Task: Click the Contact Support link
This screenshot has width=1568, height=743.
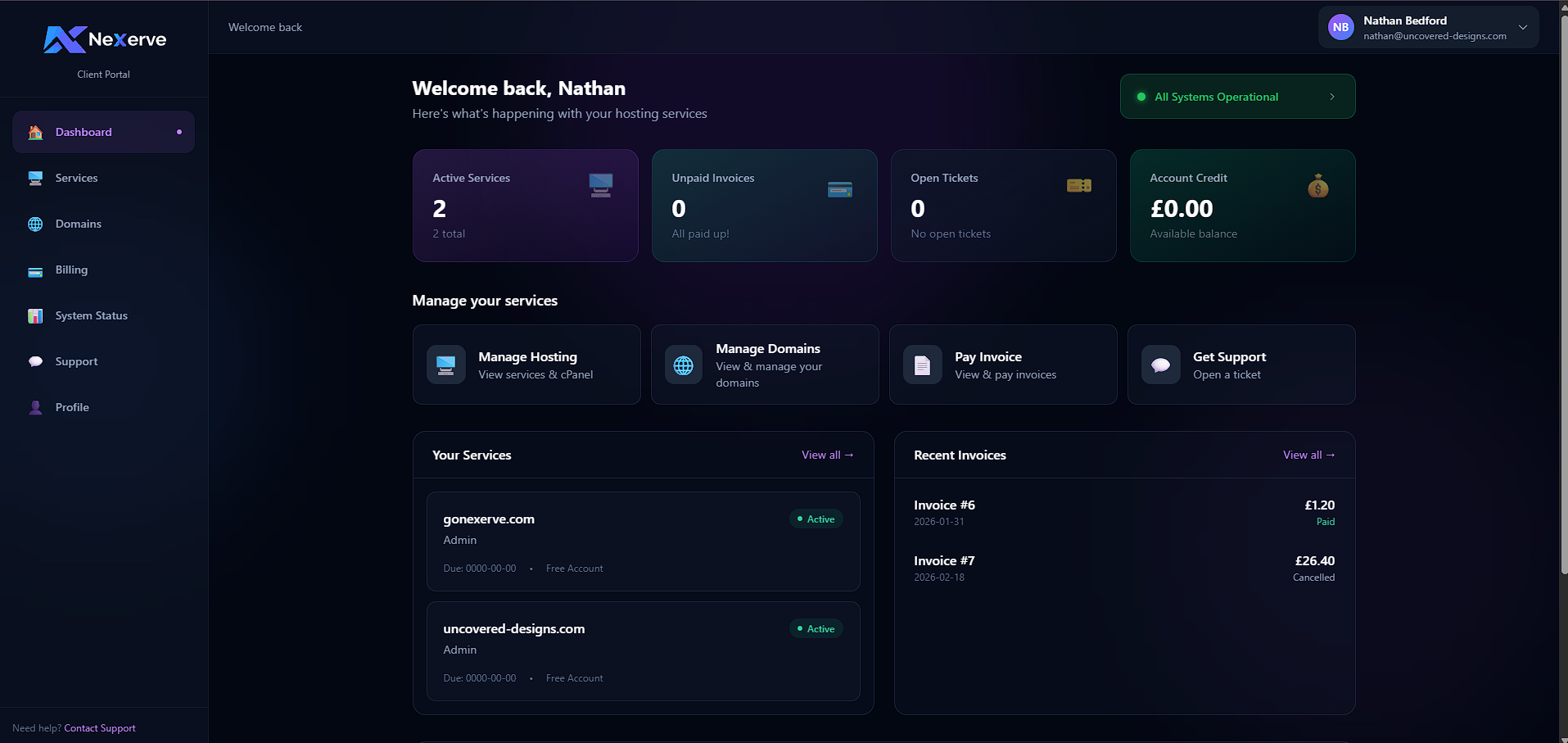Action: point(100,728)
